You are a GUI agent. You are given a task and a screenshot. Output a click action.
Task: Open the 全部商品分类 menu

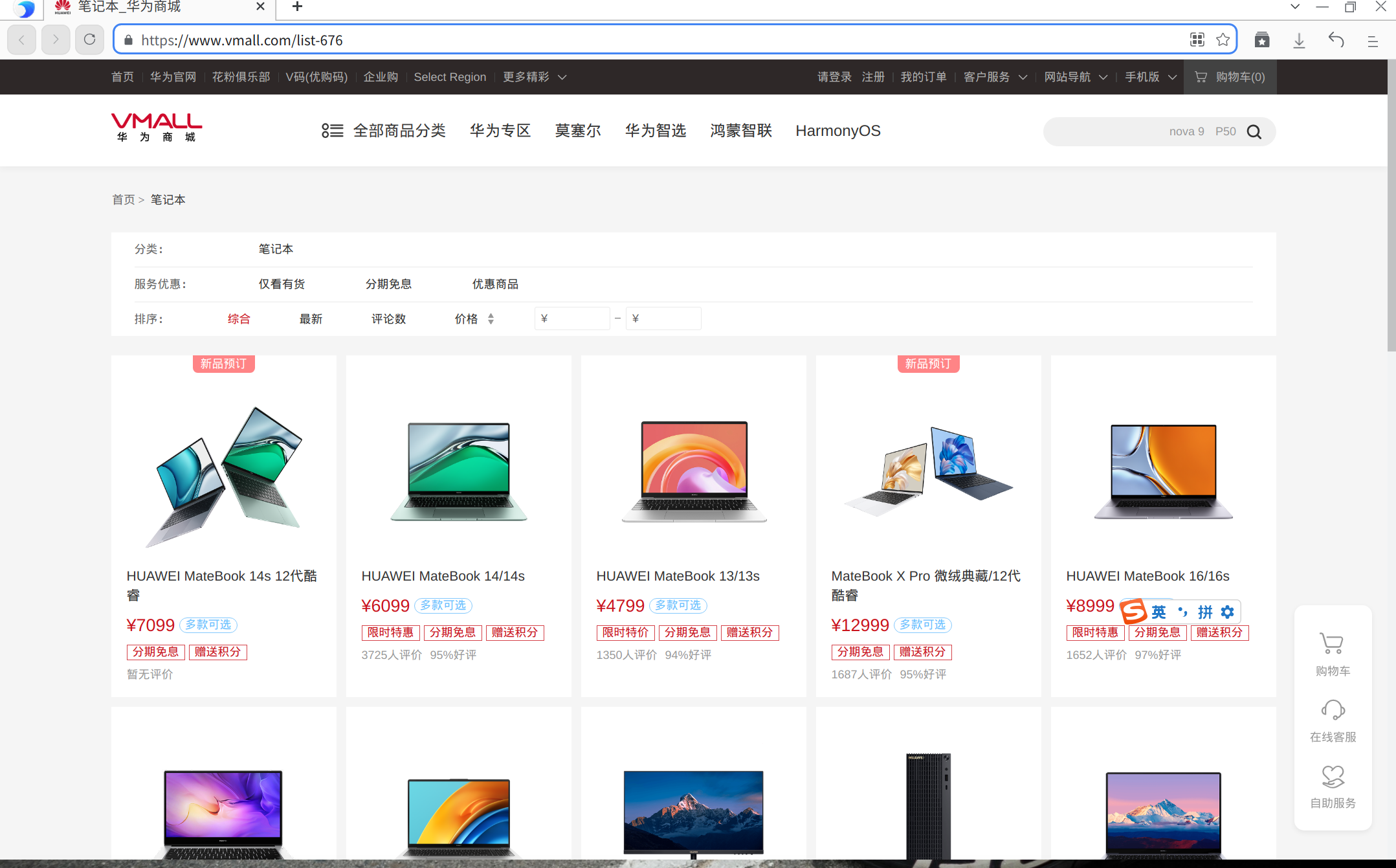pos(384,131)
